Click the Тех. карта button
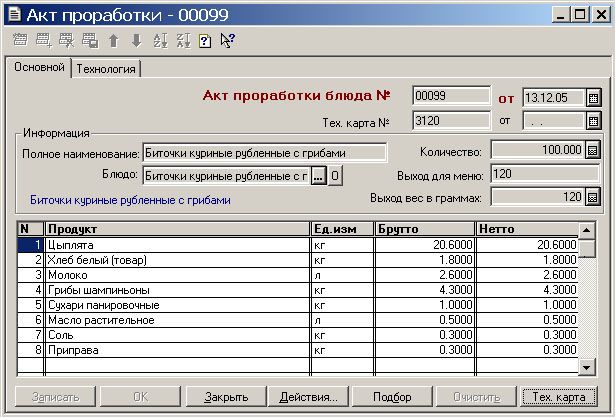Image resolution: width=615 pixels, height=420 pixels. click(x=559, y=397)
